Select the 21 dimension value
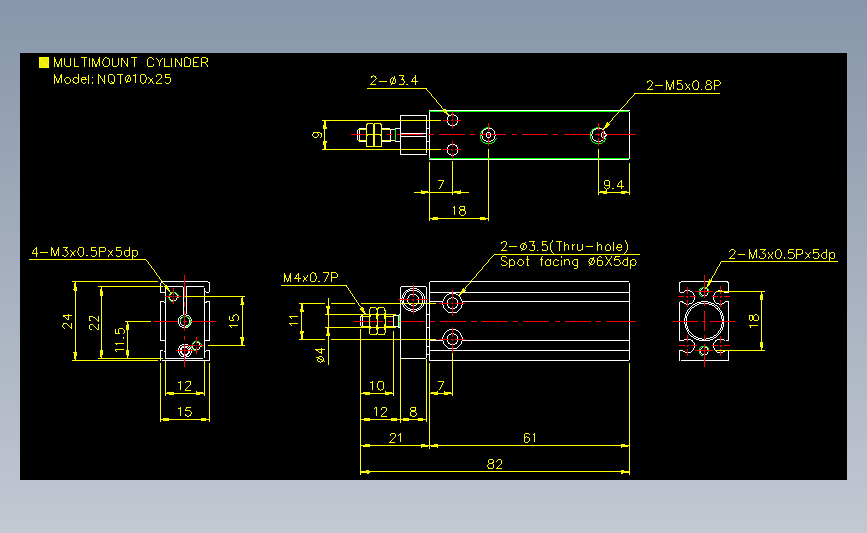This screenshot has height=533, width=867. [395, 438]
